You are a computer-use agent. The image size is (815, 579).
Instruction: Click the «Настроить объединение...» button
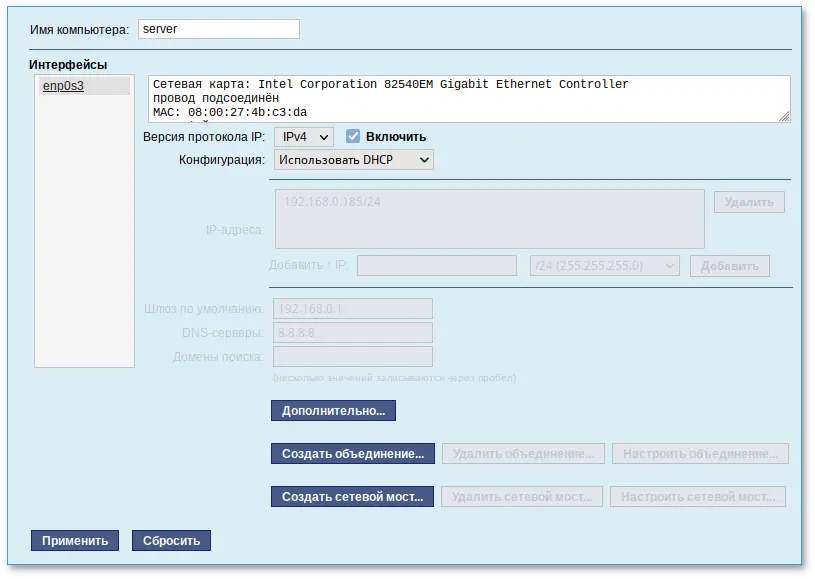tap(697, 453)
